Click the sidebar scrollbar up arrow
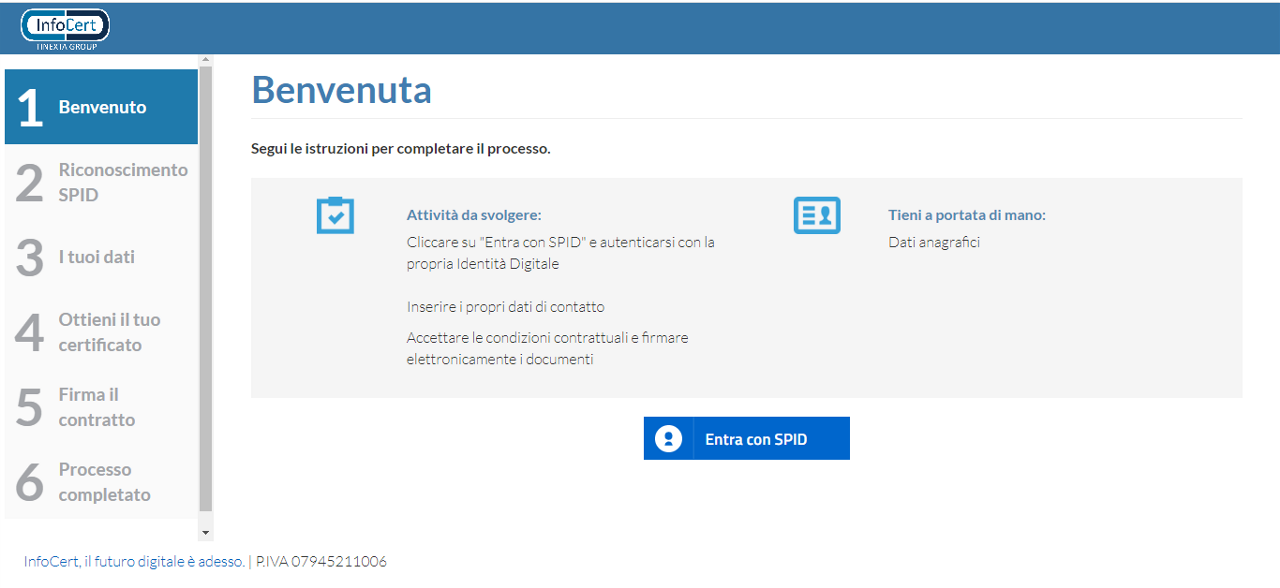This screenshot has width=1280, height=588. click(x=206, y=60)
